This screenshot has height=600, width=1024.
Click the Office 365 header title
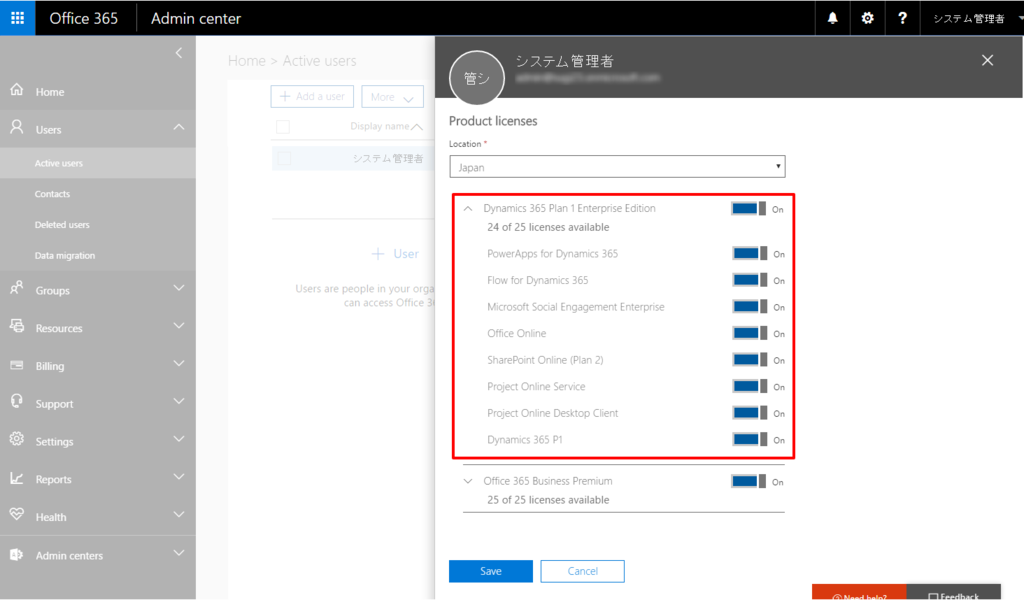(x=84, y=18)
